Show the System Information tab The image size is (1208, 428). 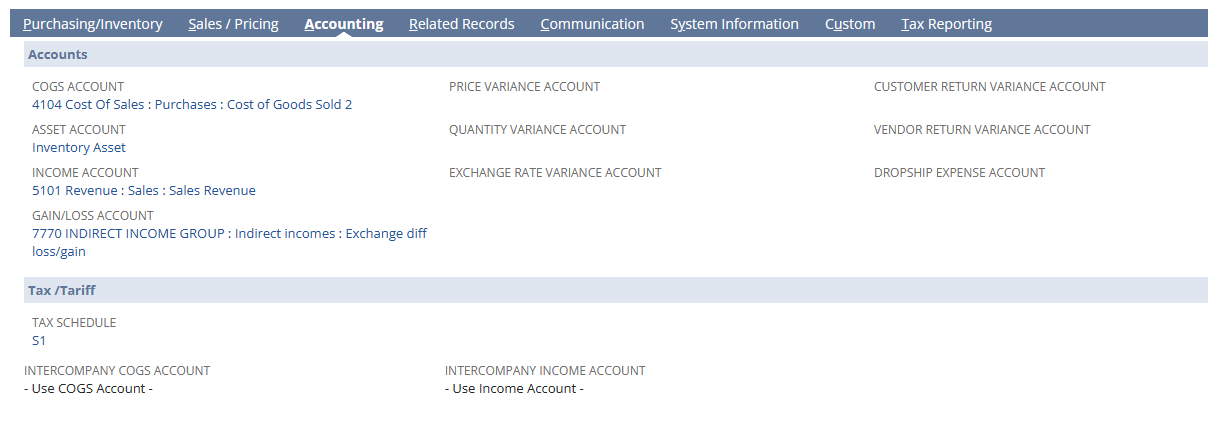click(734, 24)
